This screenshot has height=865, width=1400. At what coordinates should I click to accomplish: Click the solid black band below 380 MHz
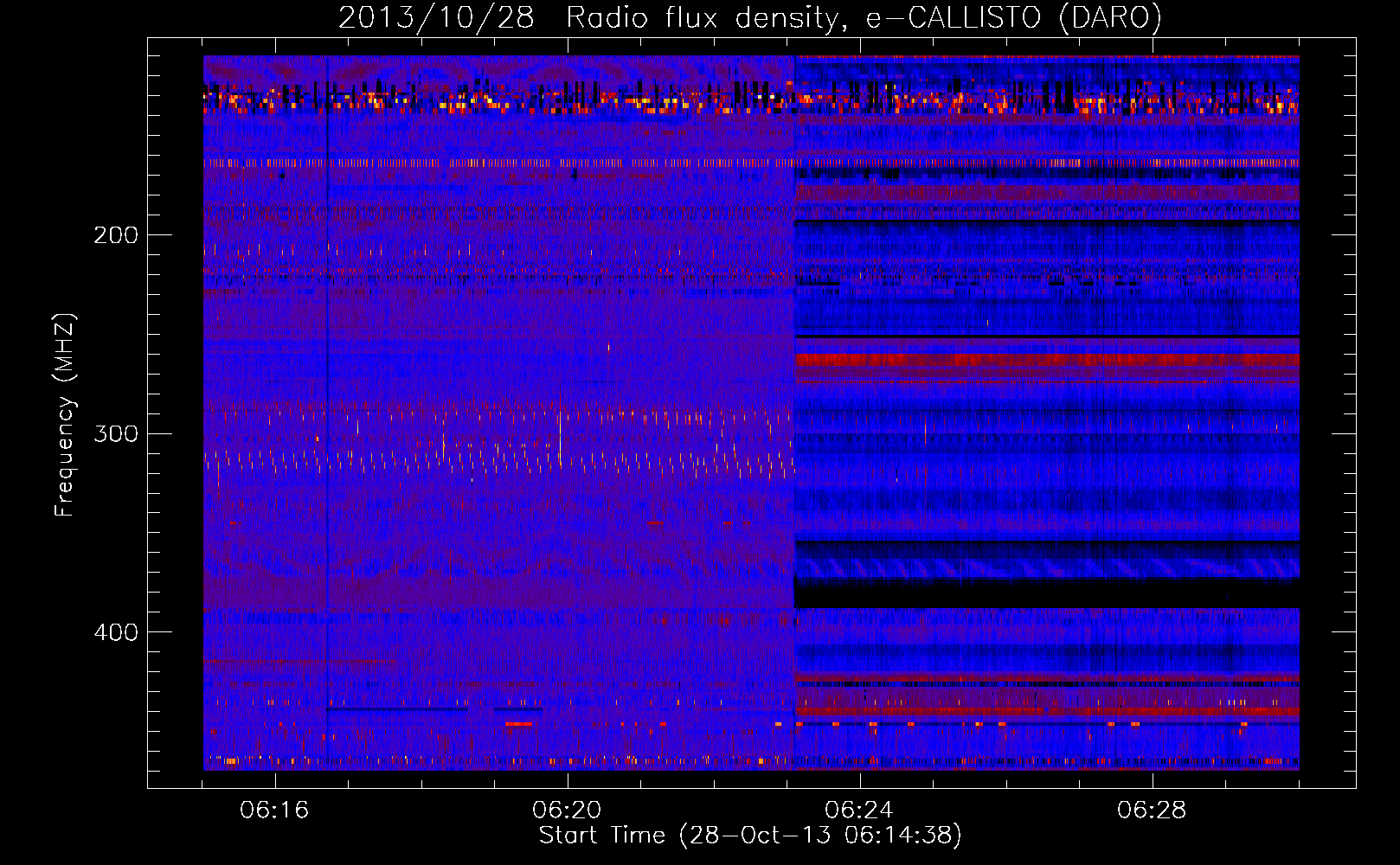click(1046, 593)
